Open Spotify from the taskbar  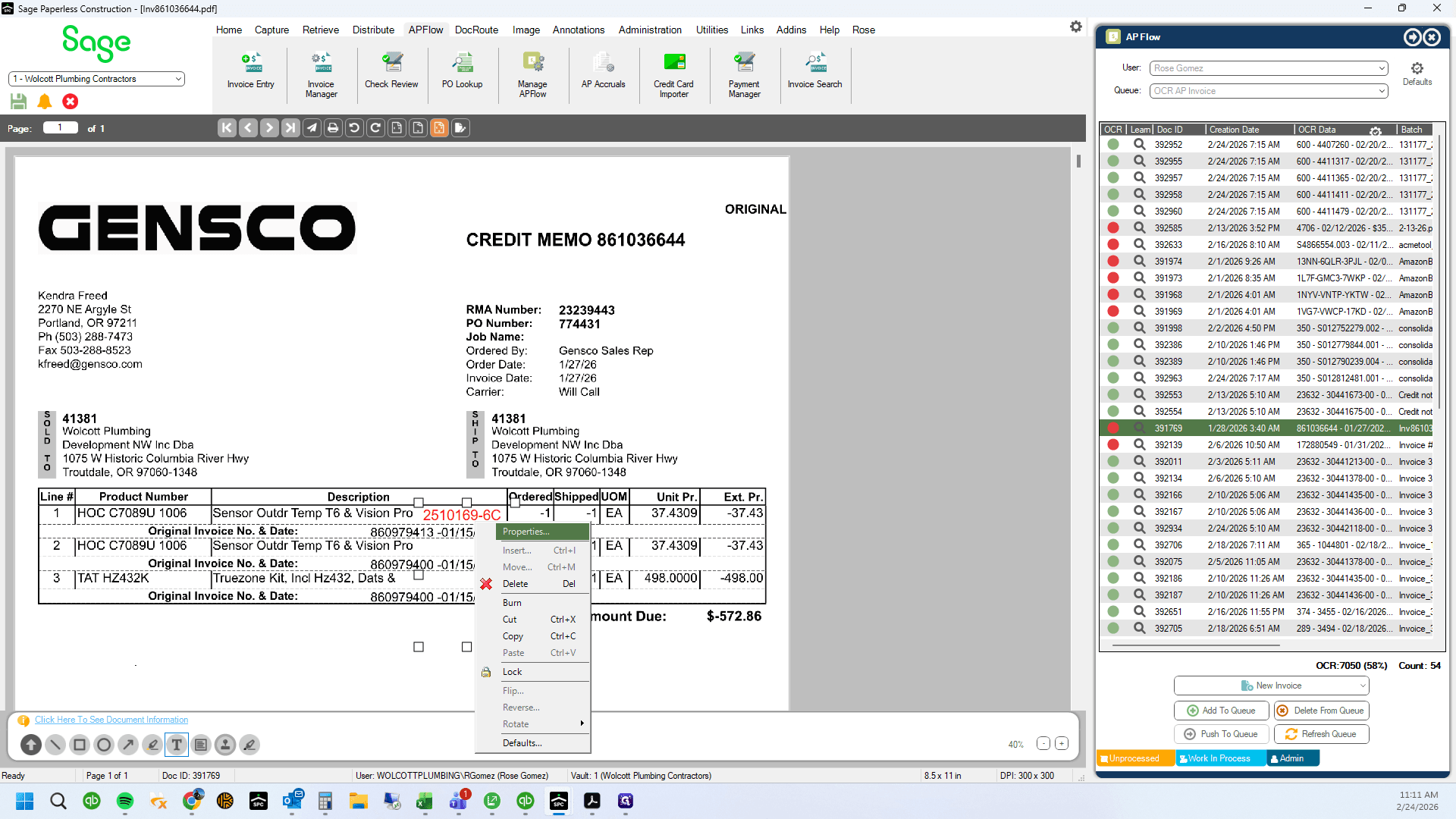tap(125, 801)
